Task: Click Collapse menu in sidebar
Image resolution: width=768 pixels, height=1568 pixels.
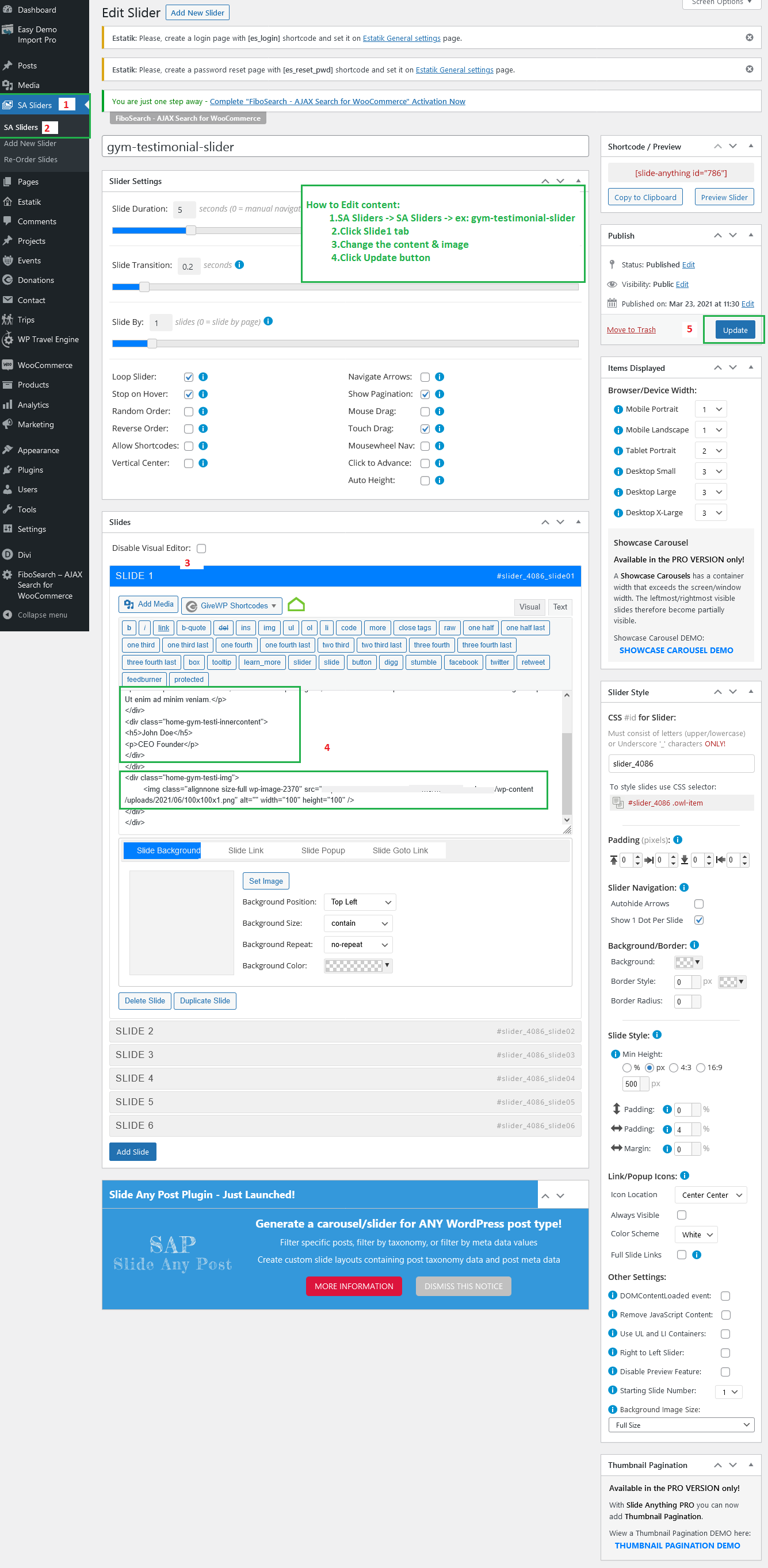Action: point(42,615)
